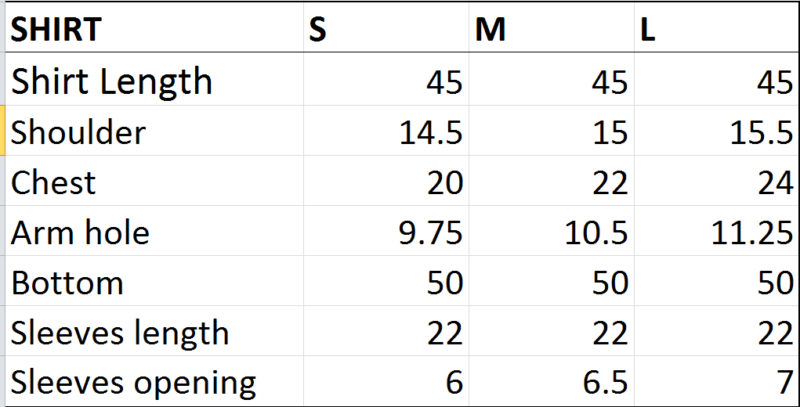Viewport: 800px width, 407px height.
Task: Select Bottom value 50 for size M
Action: [552, 281]
